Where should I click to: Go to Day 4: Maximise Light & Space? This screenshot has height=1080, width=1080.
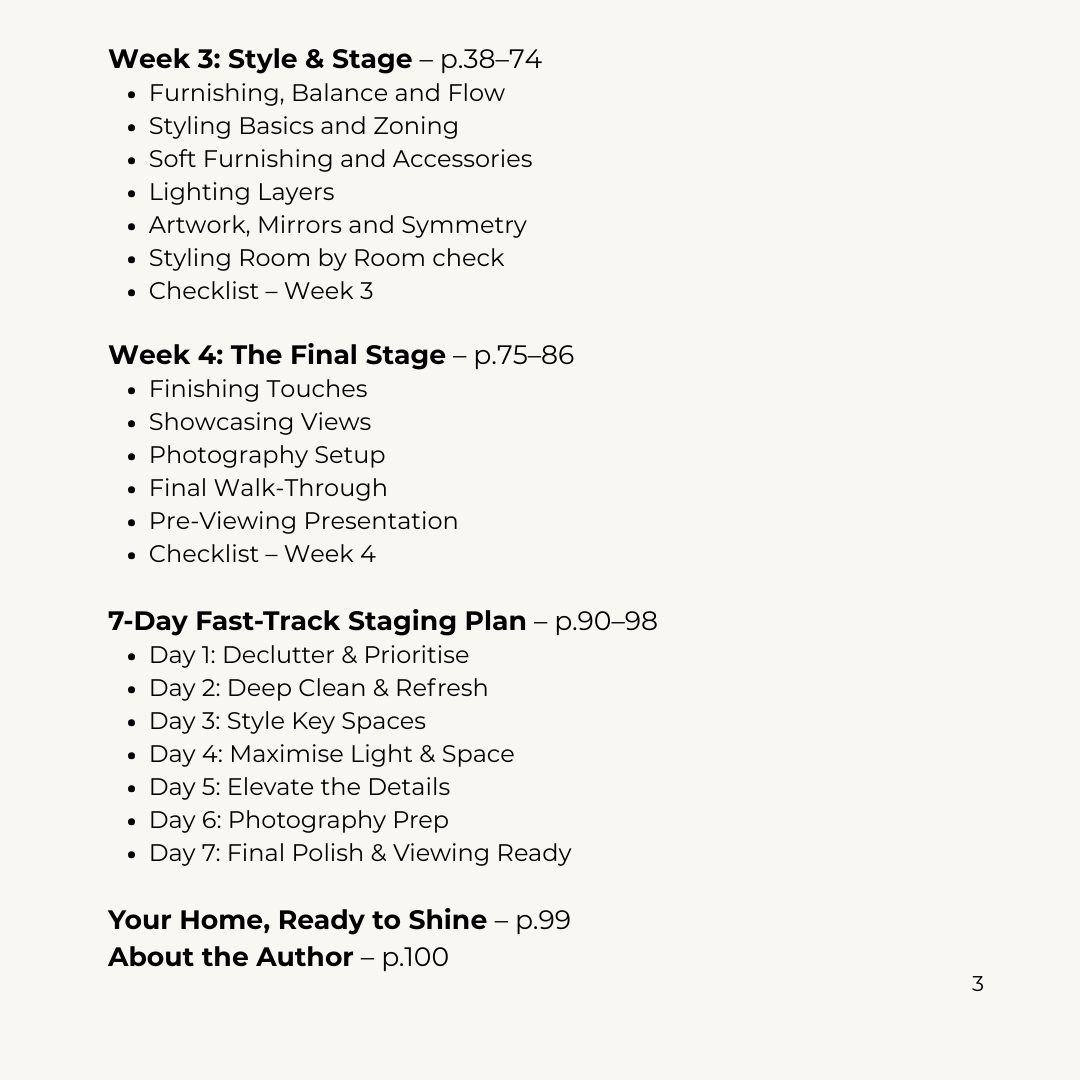pos(331,754)
